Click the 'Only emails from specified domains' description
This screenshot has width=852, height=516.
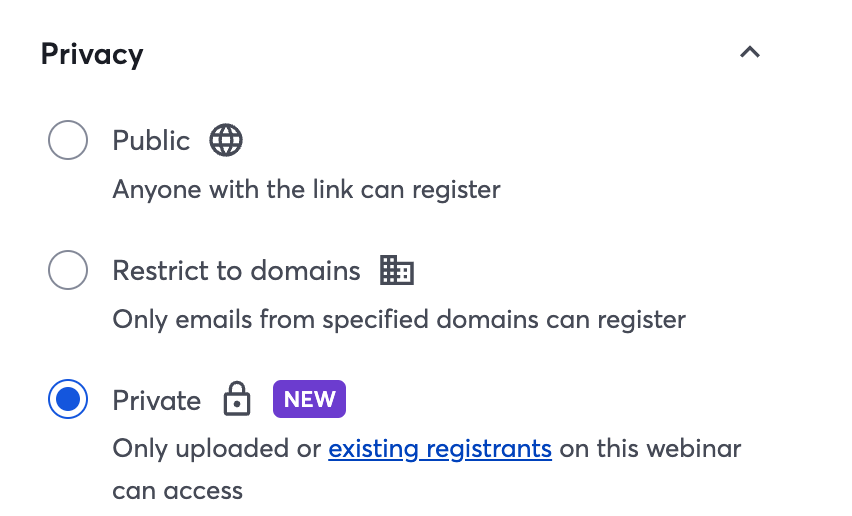coord(399,320)
